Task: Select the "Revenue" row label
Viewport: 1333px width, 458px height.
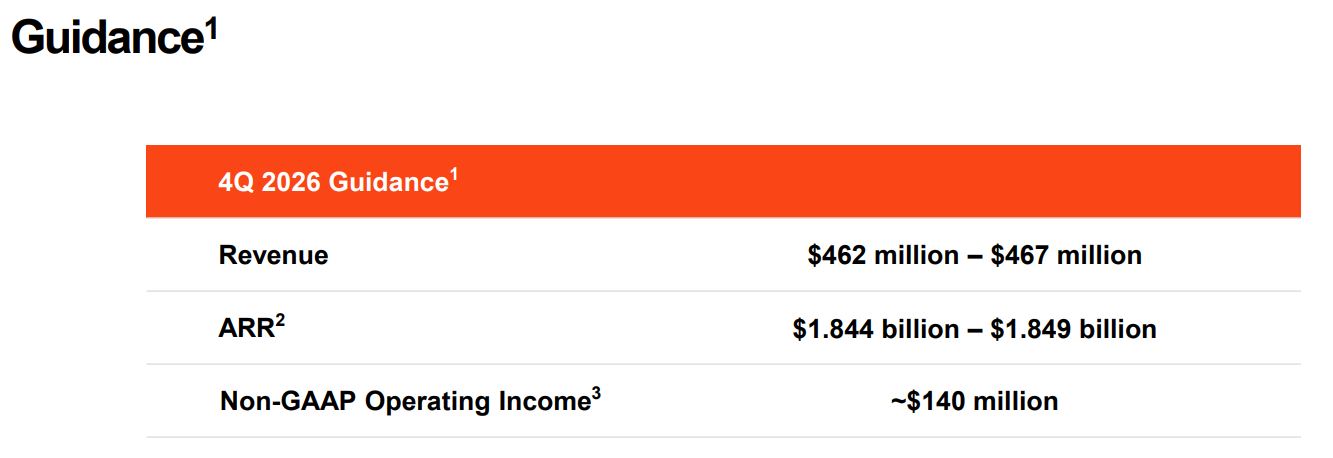Action: [273, 255]
